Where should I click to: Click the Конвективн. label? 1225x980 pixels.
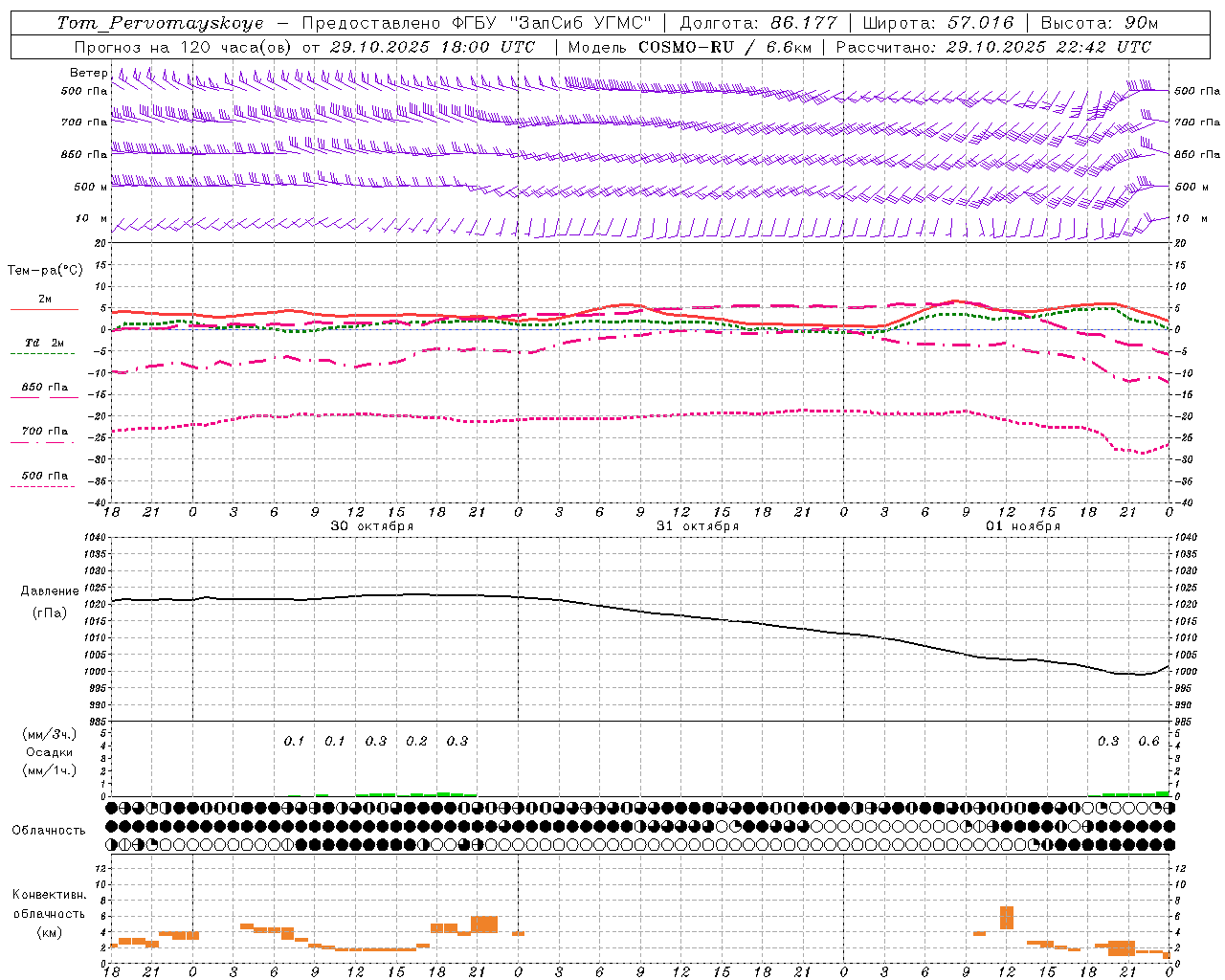pyautogui.click(x=50, y=895)
